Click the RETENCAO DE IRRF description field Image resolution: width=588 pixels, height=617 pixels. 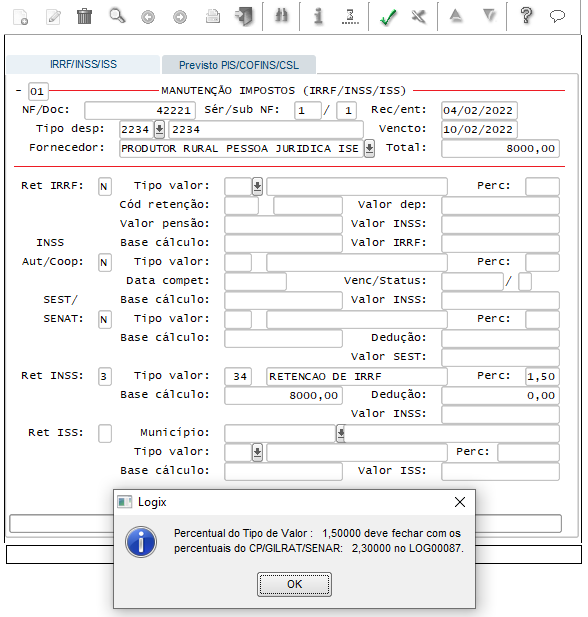[357, 377]
